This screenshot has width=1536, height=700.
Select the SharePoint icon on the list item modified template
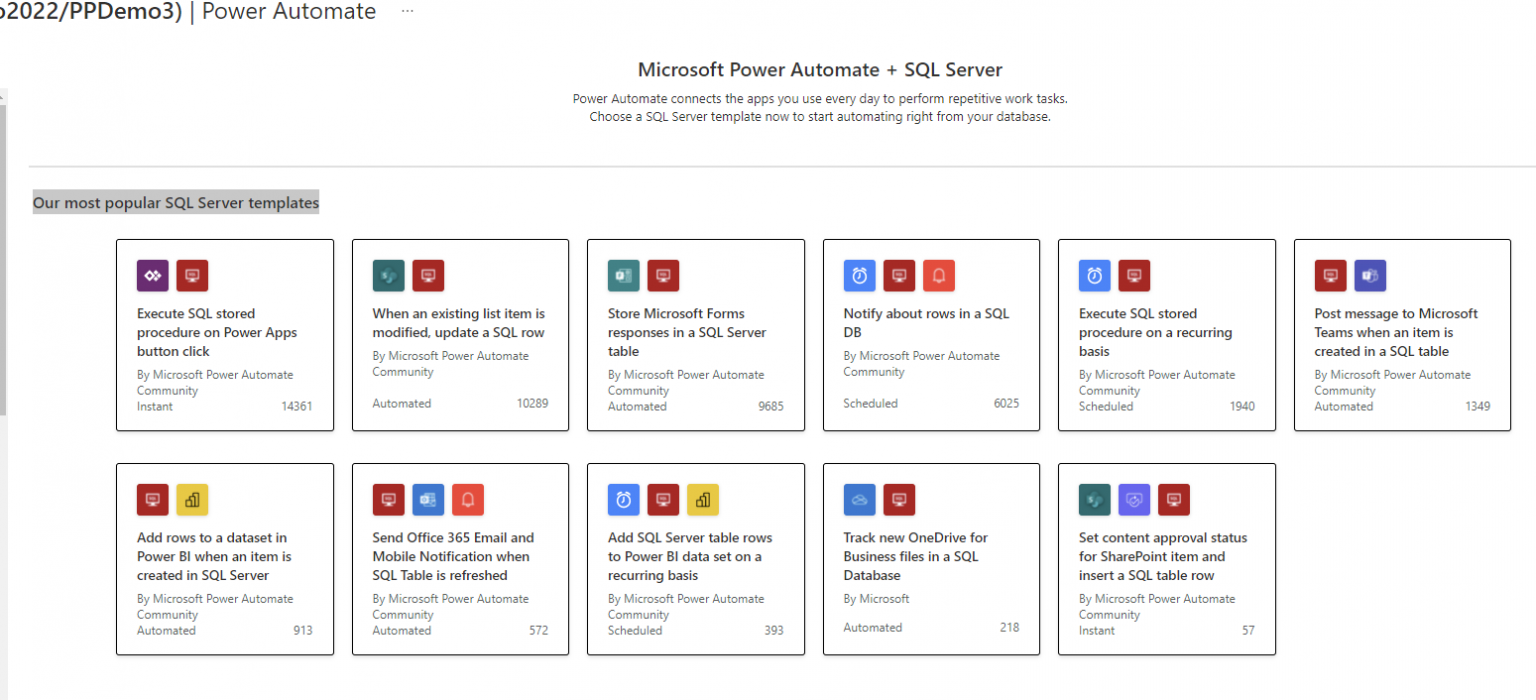[x=388, y=275]
